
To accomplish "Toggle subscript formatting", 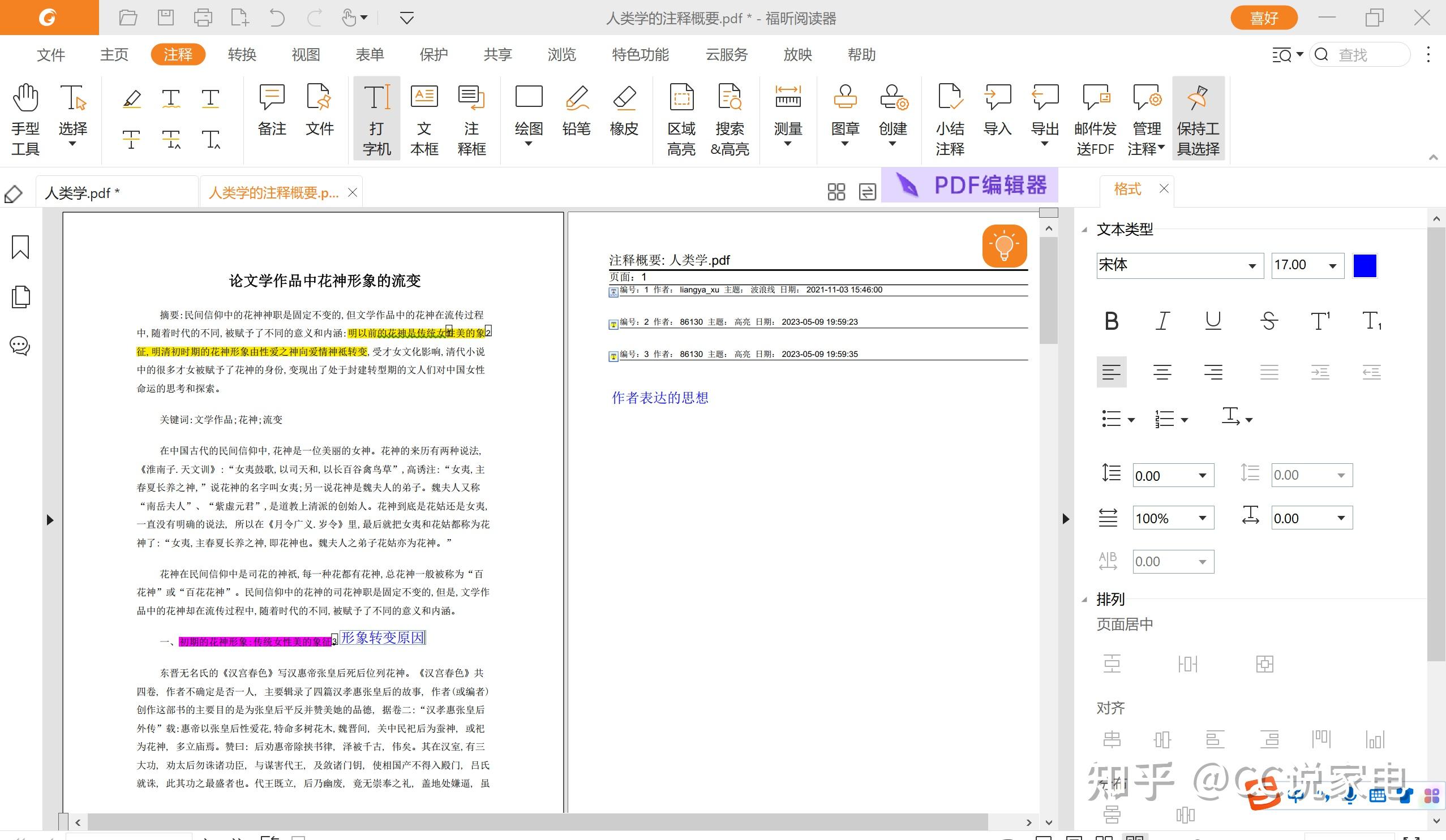I will tap(1371, 321).
